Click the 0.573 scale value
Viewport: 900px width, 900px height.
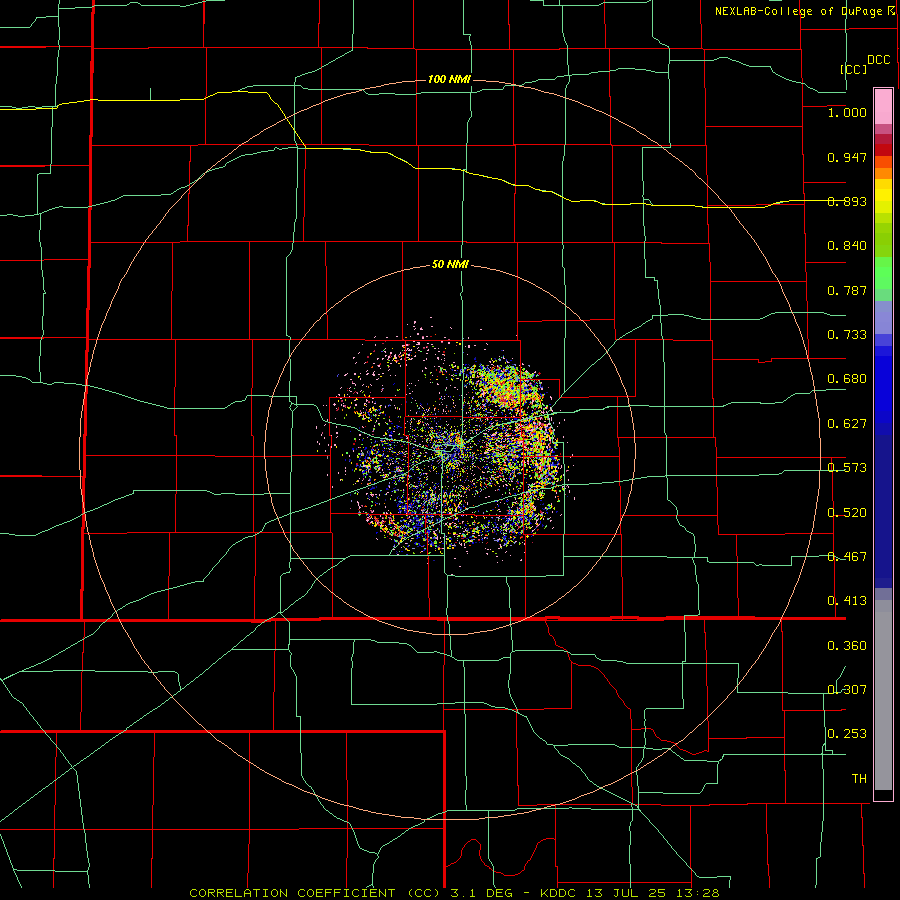click(847, 468)
